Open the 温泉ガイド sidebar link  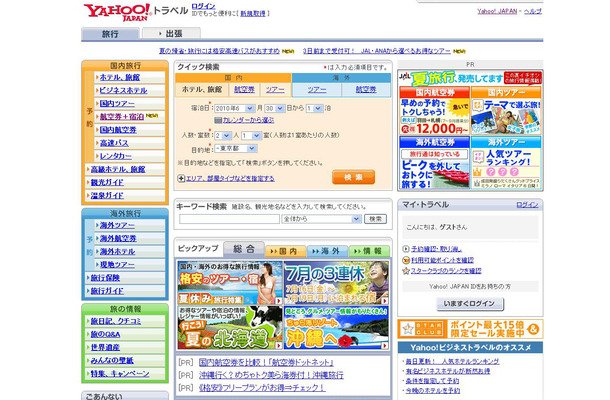coord(108,194)
